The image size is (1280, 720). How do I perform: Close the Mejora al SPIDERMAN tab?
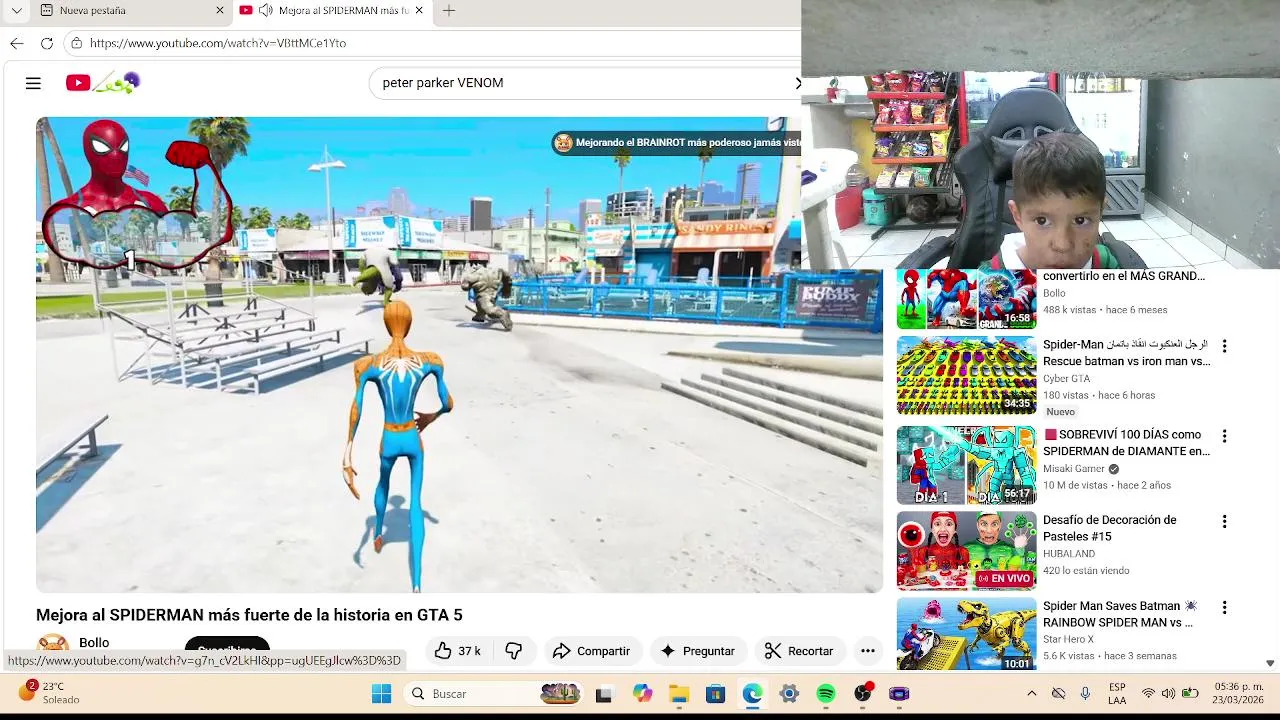[x=419, y=10]
